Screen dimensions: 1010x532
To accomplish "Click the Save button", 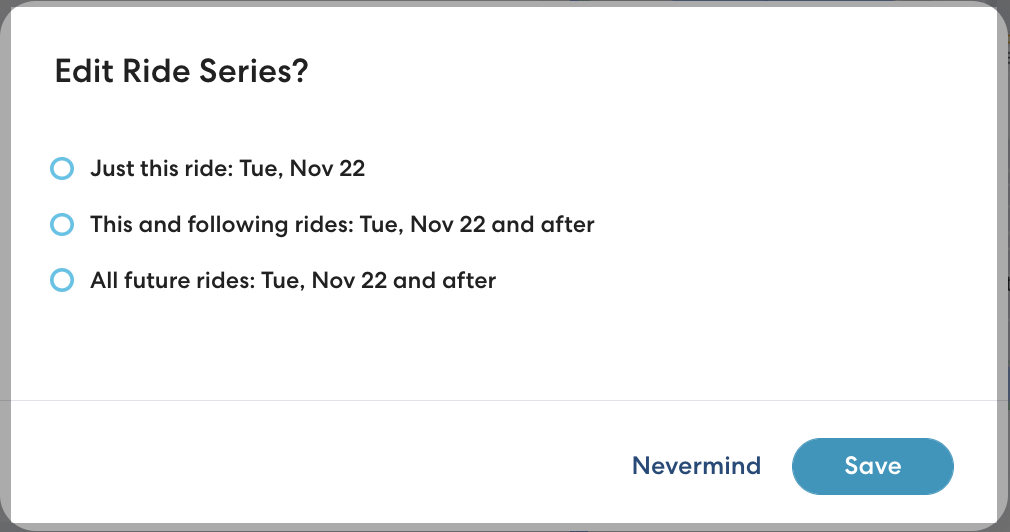I will [872, 466].
